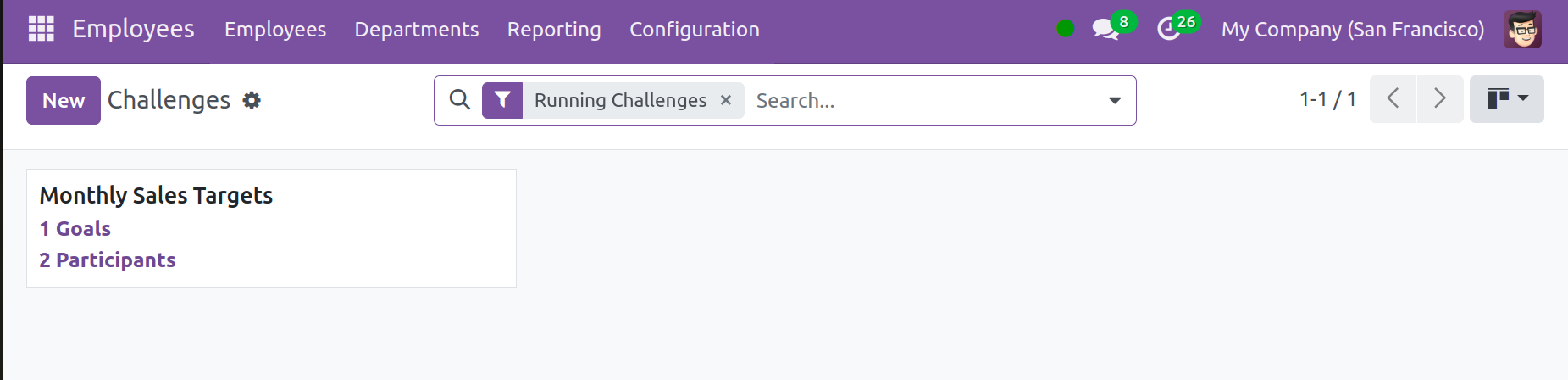Image resolution: width=1568 pixels, height=380 pixels.
Task: Open the 1 Goals link
Action: coord(75,229)
